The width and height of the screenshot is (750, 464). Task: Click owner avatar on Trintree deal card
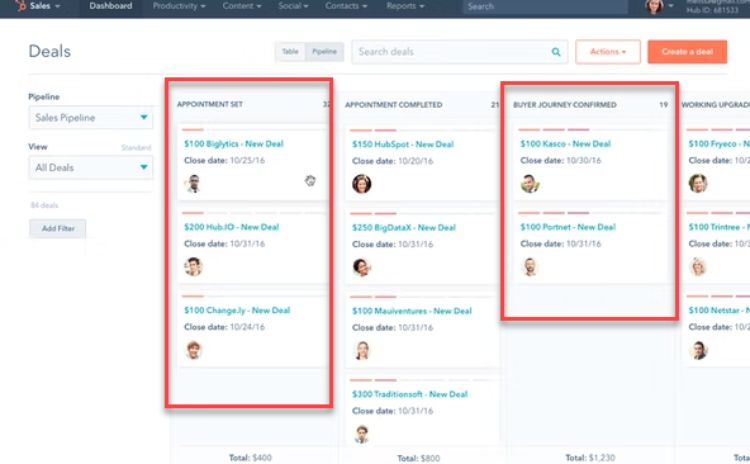[698, 266]
